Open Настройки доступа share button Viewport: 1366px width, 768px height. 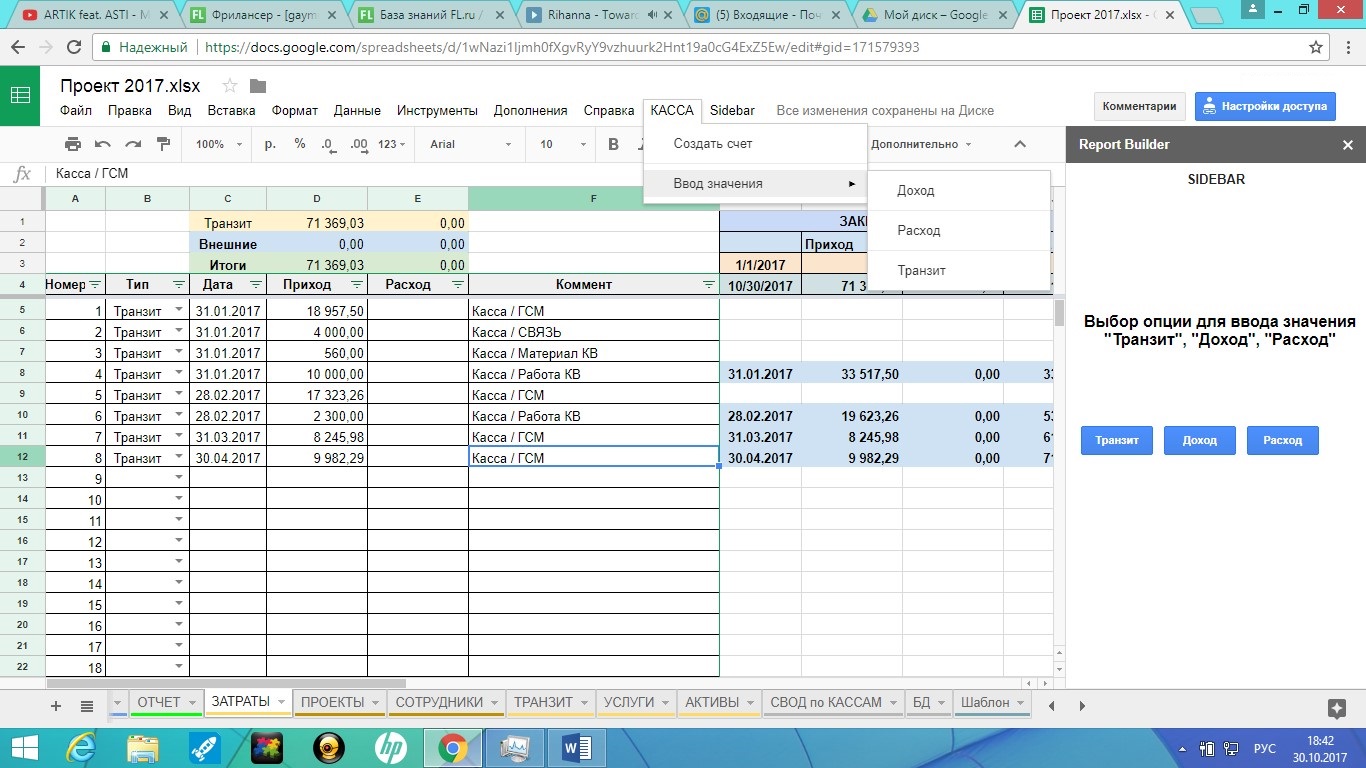(1265, 106)
